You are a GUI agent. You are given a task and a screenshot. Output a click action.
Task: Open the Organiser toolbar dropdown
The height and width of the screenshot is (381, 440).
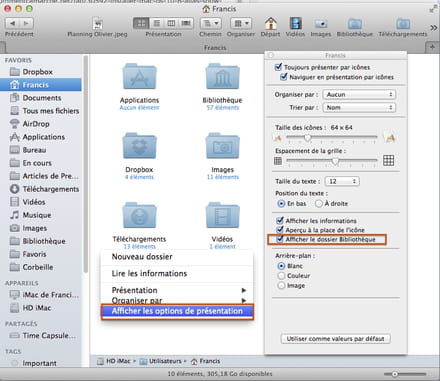(x=241, y=23)
